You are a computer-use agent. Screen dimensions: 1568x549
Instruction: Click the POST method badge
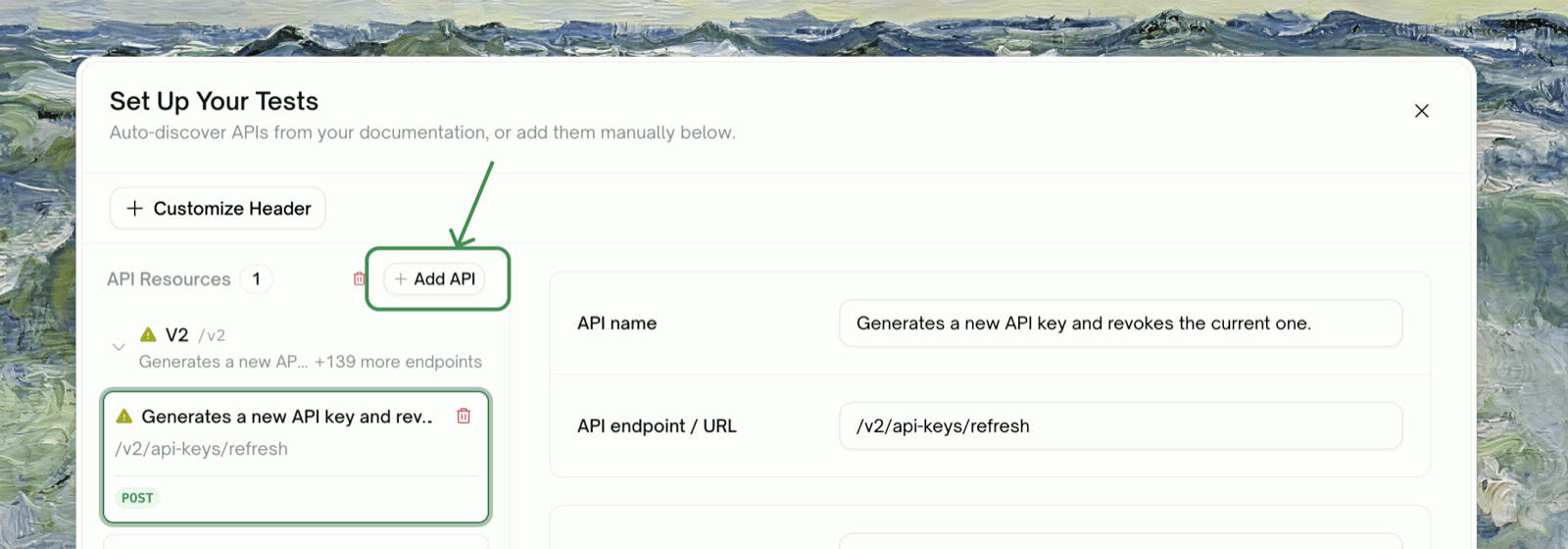[x=137, y=498]
